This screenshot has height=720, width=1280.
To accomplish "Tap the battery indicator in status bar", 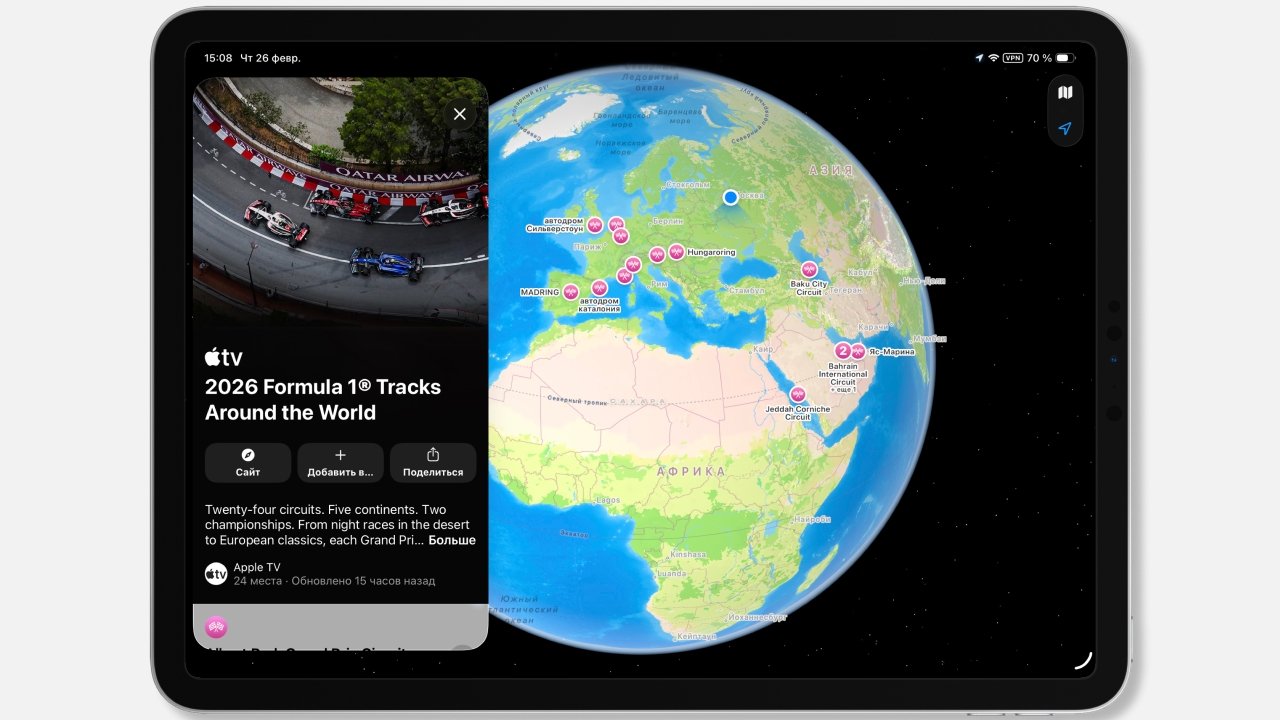I will 1066,58.
